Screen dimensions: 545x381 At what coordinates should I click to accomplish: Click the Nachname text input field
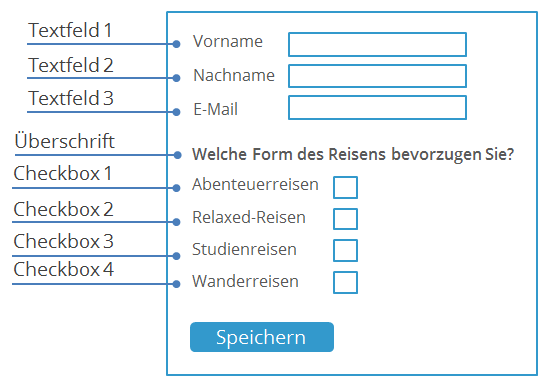click(x=377, y=76)
